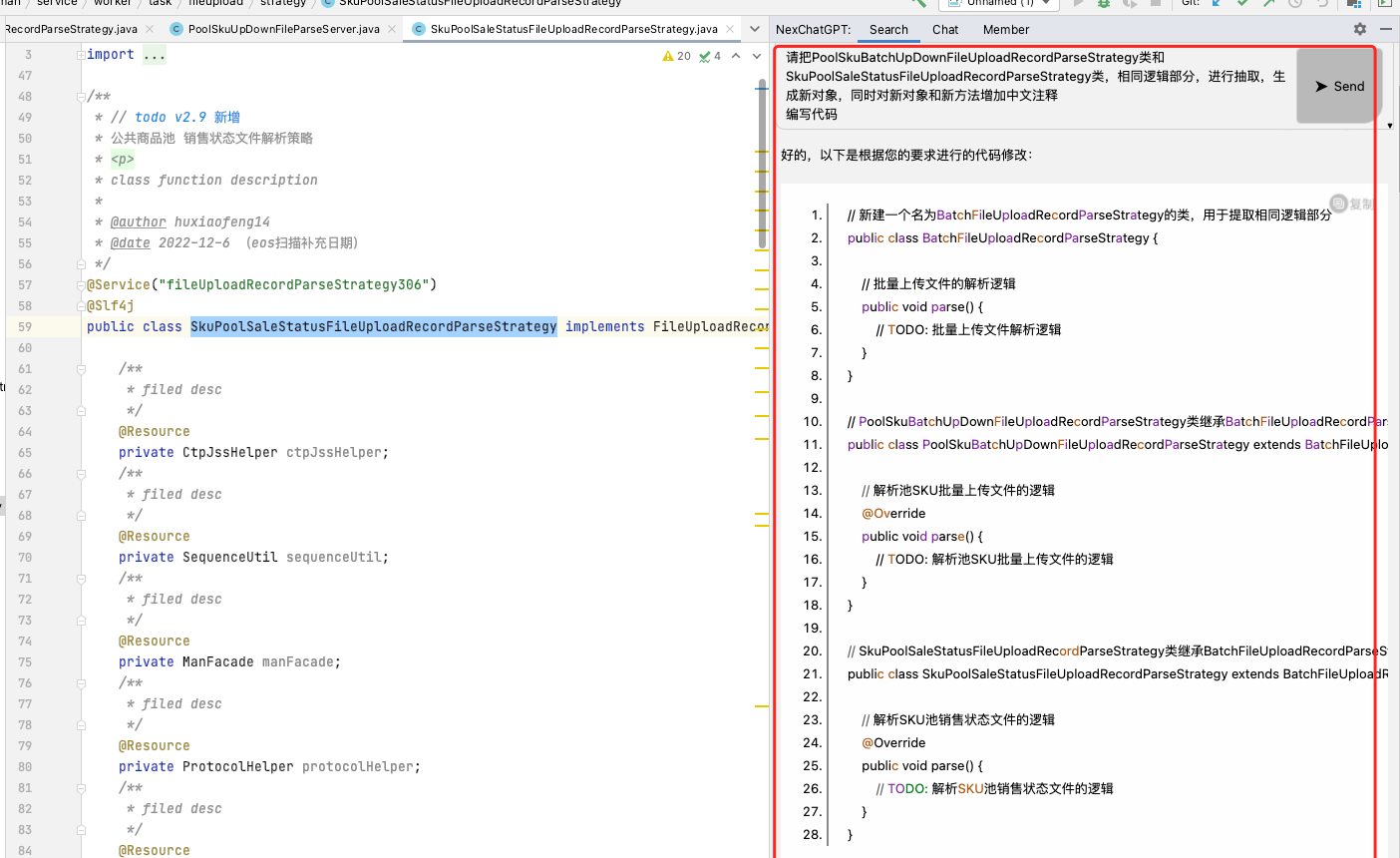Click the Send button in NexChatGPT
1400x858 pixels.
coord(1339,86)
